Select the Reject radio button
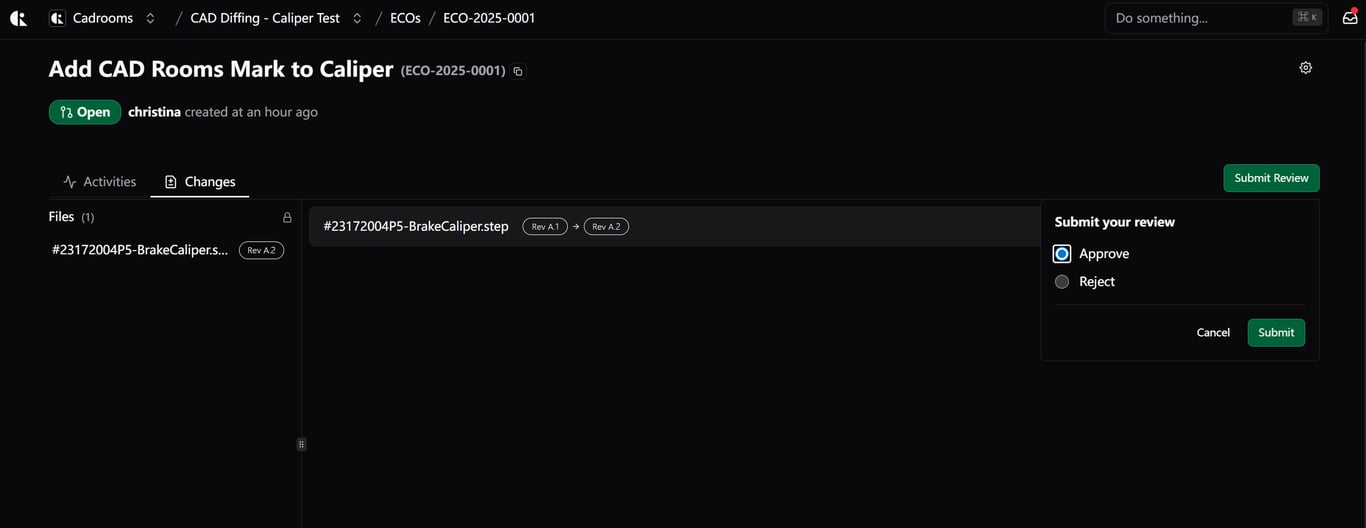Image resolution: width=1366 pixels, height=528 pixels. coord(1062,282)
